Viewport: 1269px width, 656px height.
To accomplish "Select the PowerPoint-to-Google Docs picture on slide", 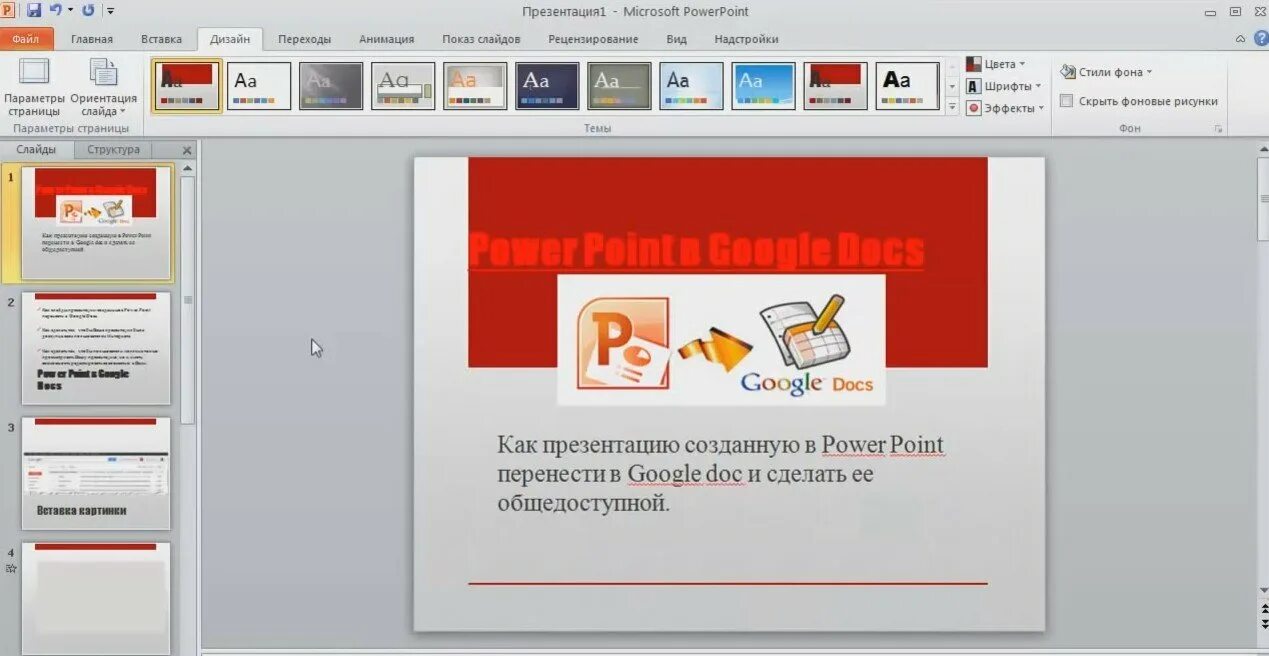I will [721, 340].
